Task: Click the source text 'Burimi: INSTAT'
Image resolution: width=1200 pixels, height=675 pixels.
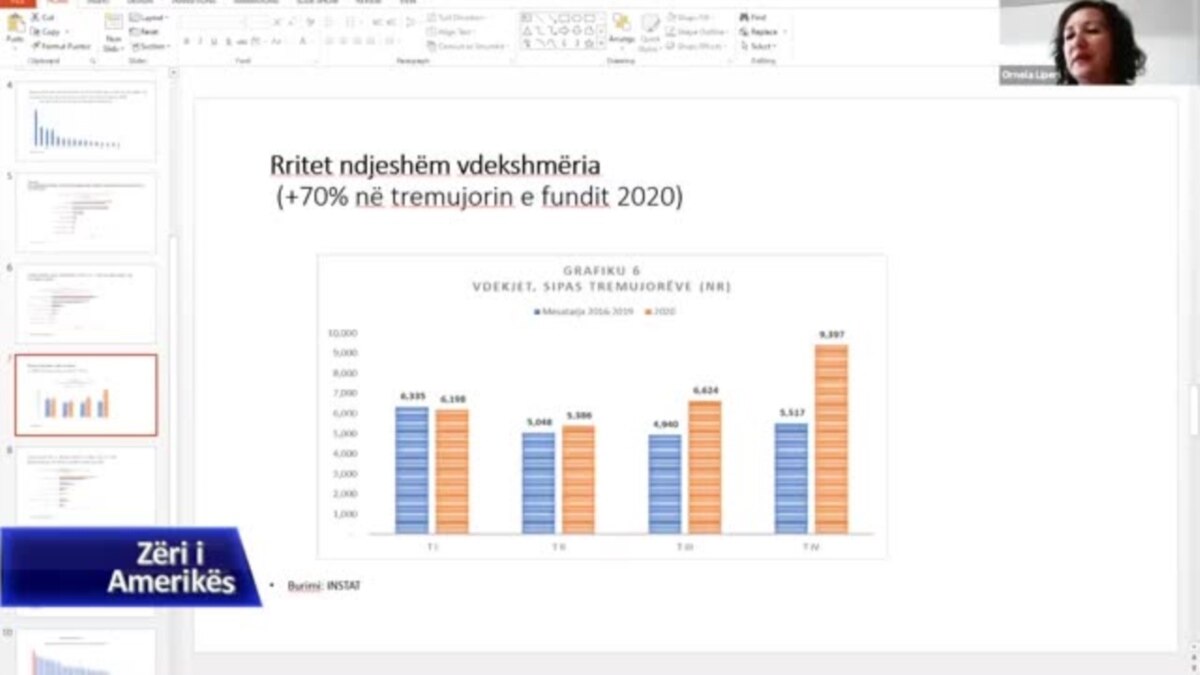Action: [323, 585]
